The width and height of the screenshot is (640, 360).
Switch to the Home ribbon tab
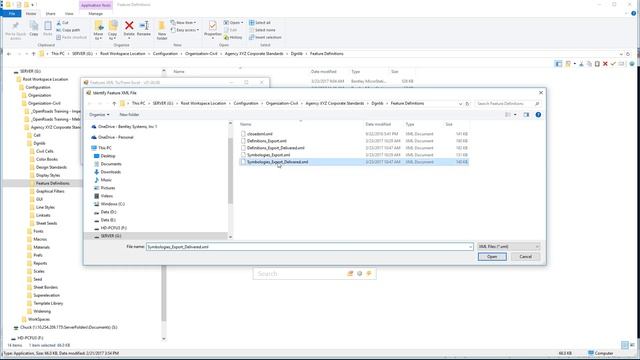[x=31, y=14]
